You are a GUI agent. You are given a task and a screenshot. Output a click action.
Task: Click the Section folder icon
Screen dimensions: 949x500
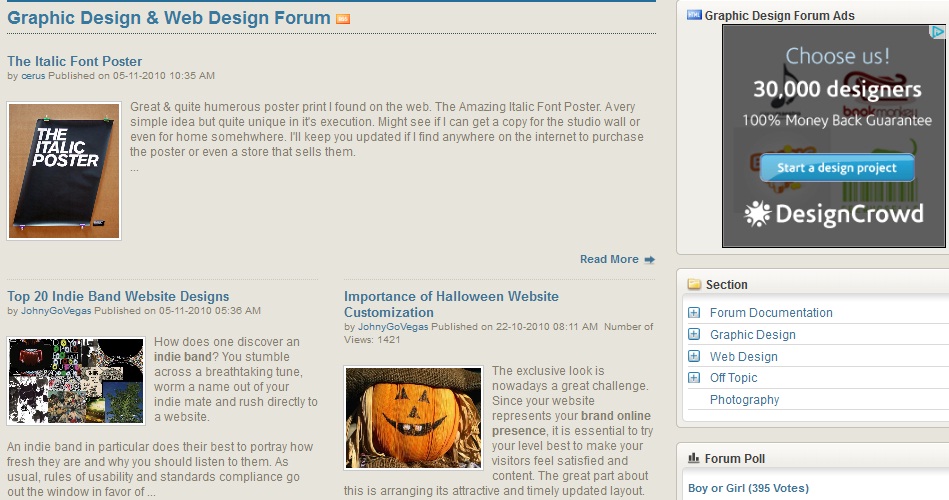pos(694,284)
